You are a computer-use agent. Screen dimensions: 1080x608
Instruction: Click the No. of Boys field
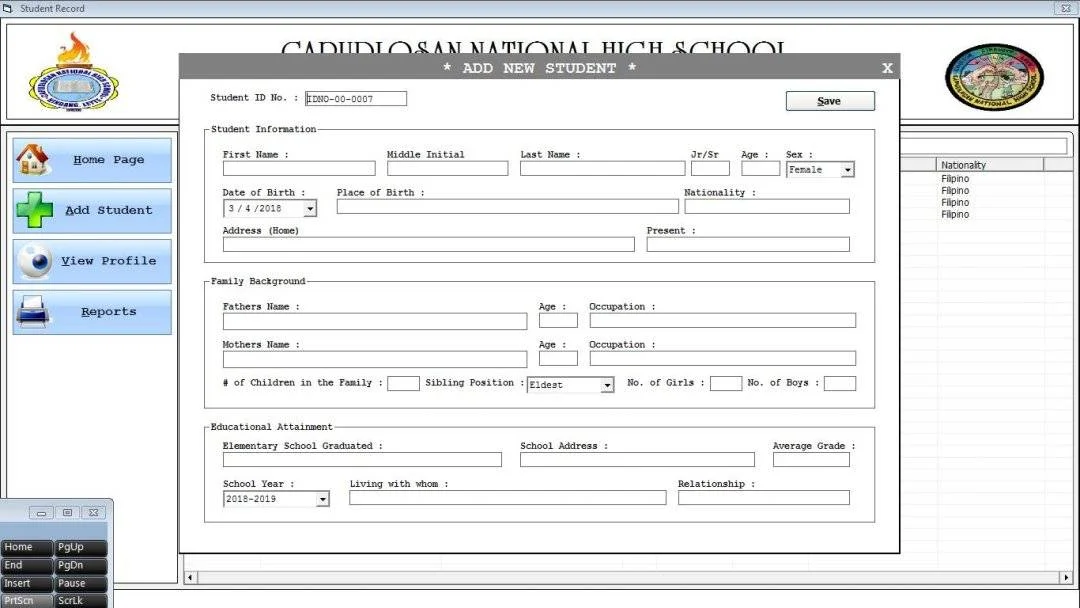840,384
